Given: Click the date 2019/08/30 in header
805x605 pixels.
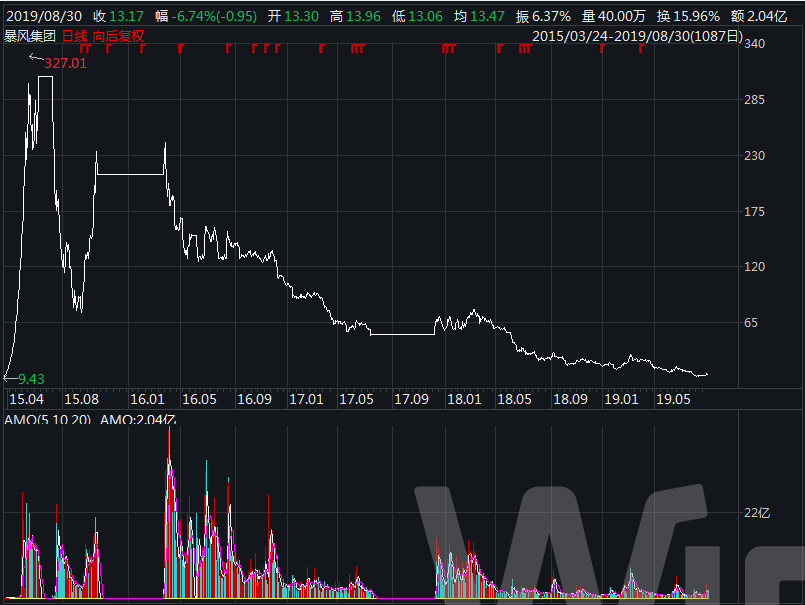Looking at the screenshot, I should pos(44,16).
